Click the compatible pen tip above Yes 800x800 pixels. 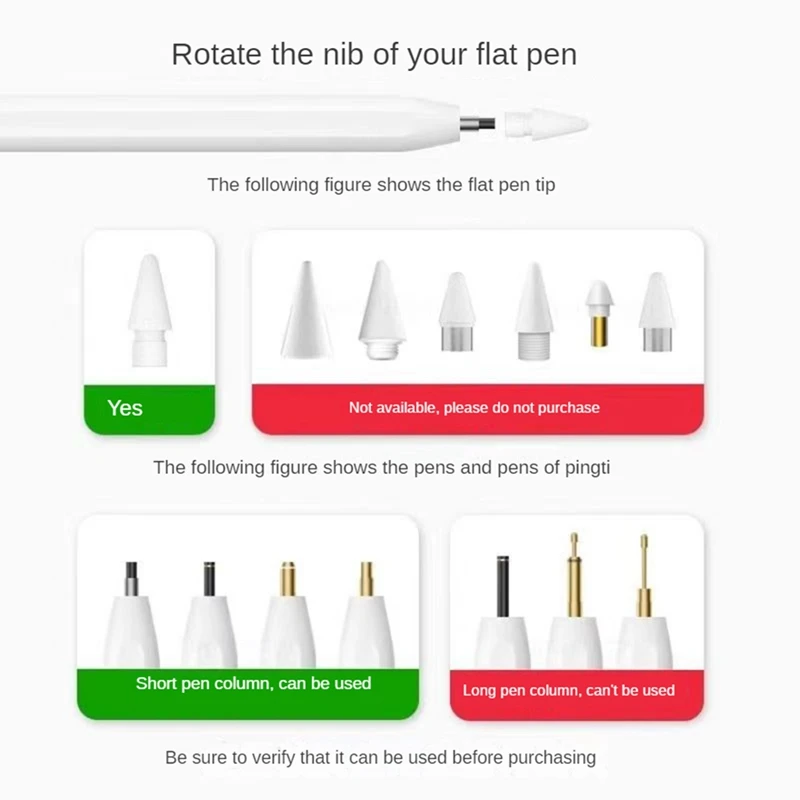149,310
